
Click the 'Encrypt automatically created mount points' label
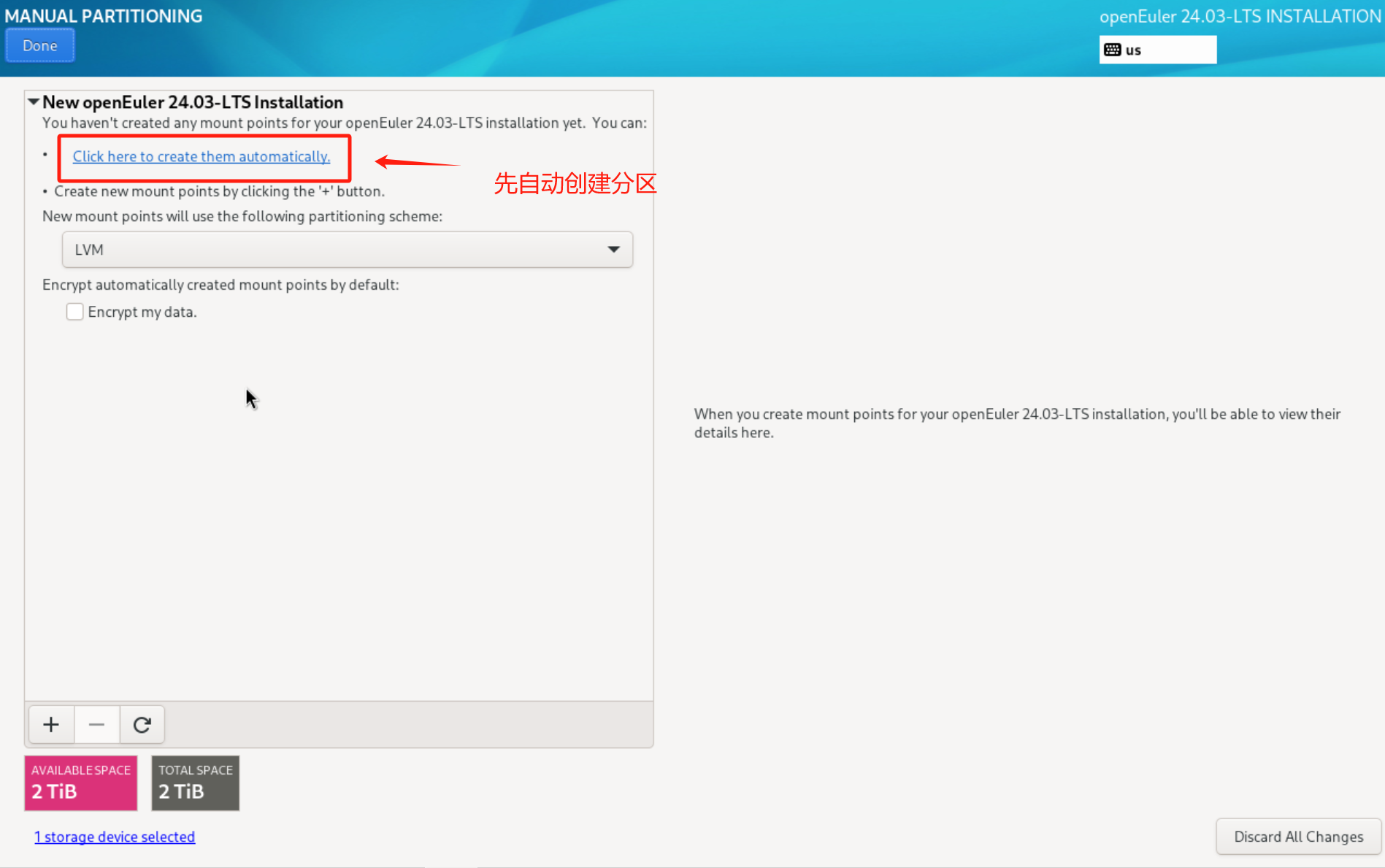(220, 285)
